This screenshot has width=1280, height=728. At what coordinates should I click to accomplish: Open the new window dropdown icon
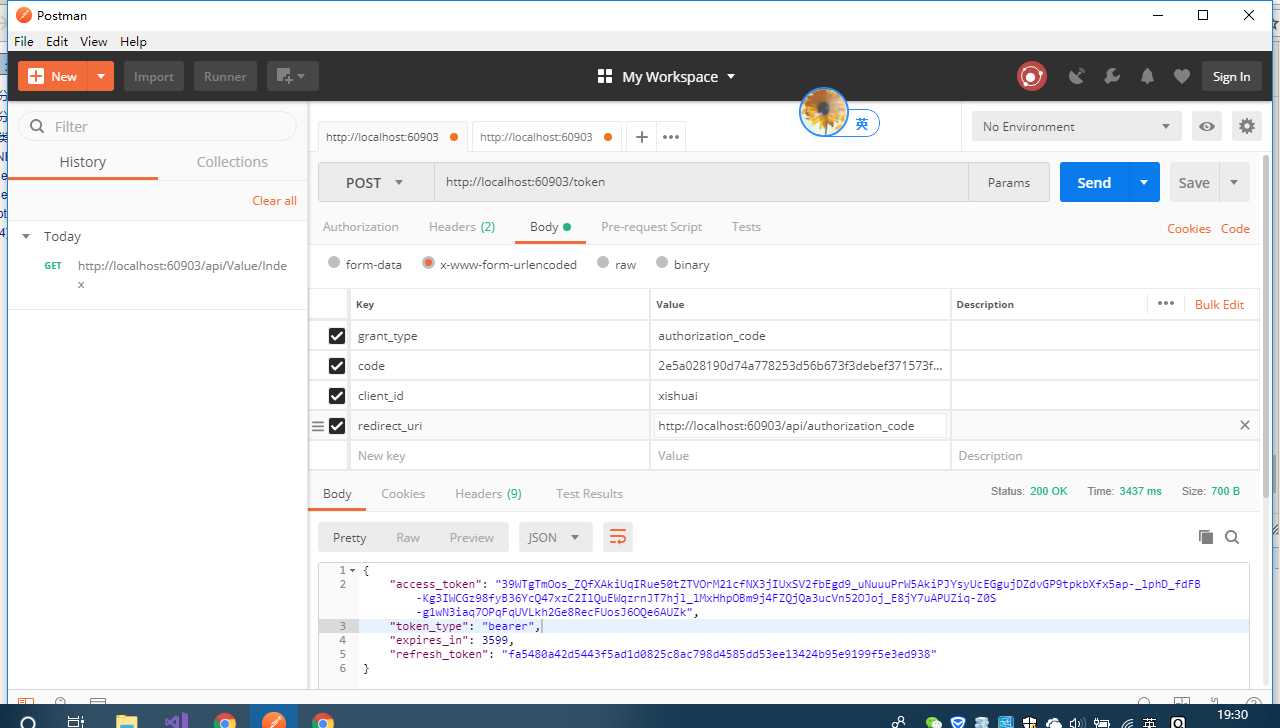pos(293,76)
